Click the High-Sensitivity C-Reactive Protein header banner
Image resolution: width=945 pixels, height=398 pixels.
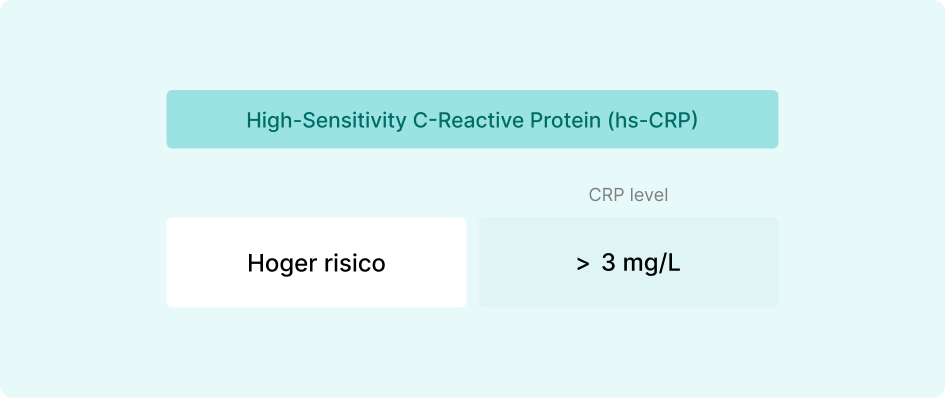472,119
